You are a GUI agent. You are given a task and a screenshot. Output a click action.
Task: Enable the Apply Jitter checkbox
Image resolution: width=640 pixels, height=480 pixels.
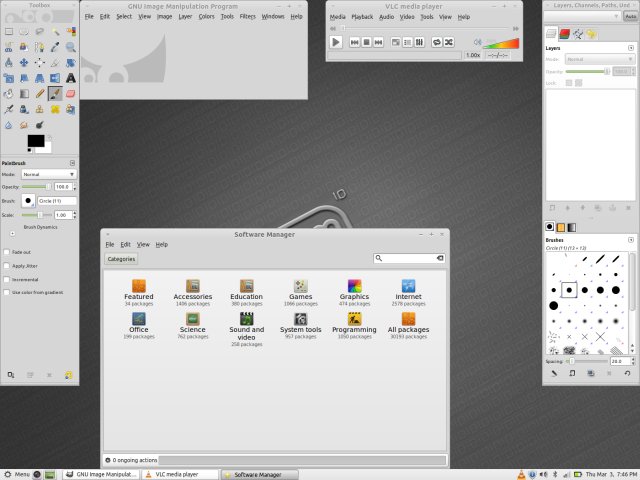(7, 266)
